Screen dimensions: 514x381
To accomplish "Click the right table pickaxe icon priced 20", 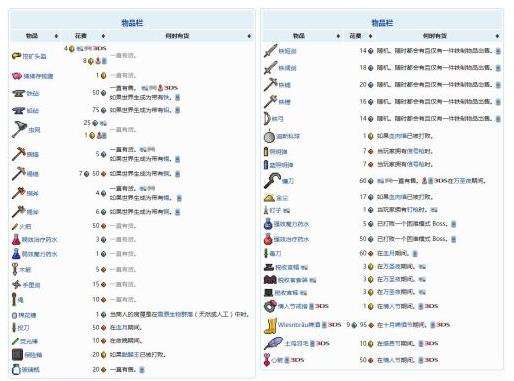I will [270, 84].
